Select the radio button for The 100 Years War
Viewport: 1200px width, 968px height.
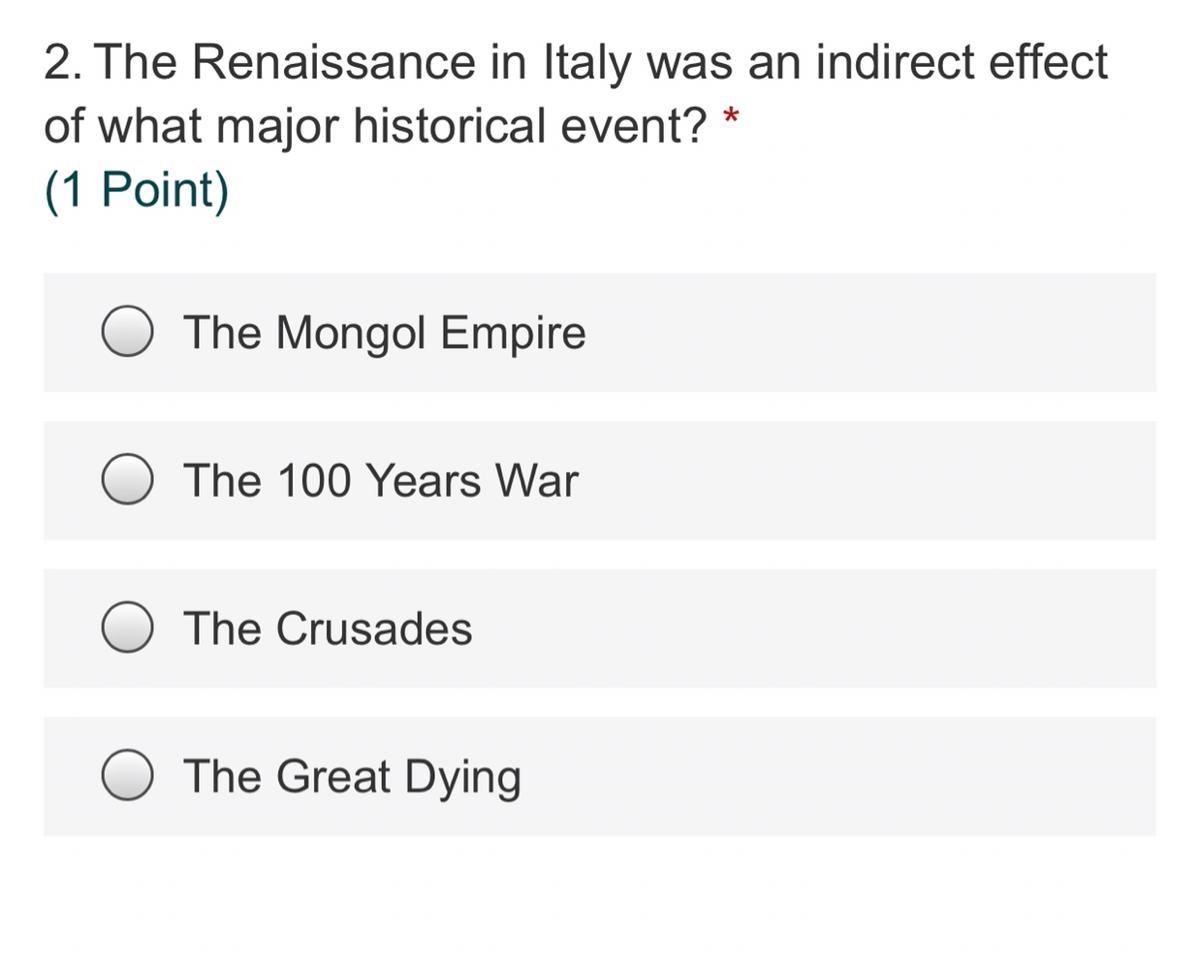point(127,480)
